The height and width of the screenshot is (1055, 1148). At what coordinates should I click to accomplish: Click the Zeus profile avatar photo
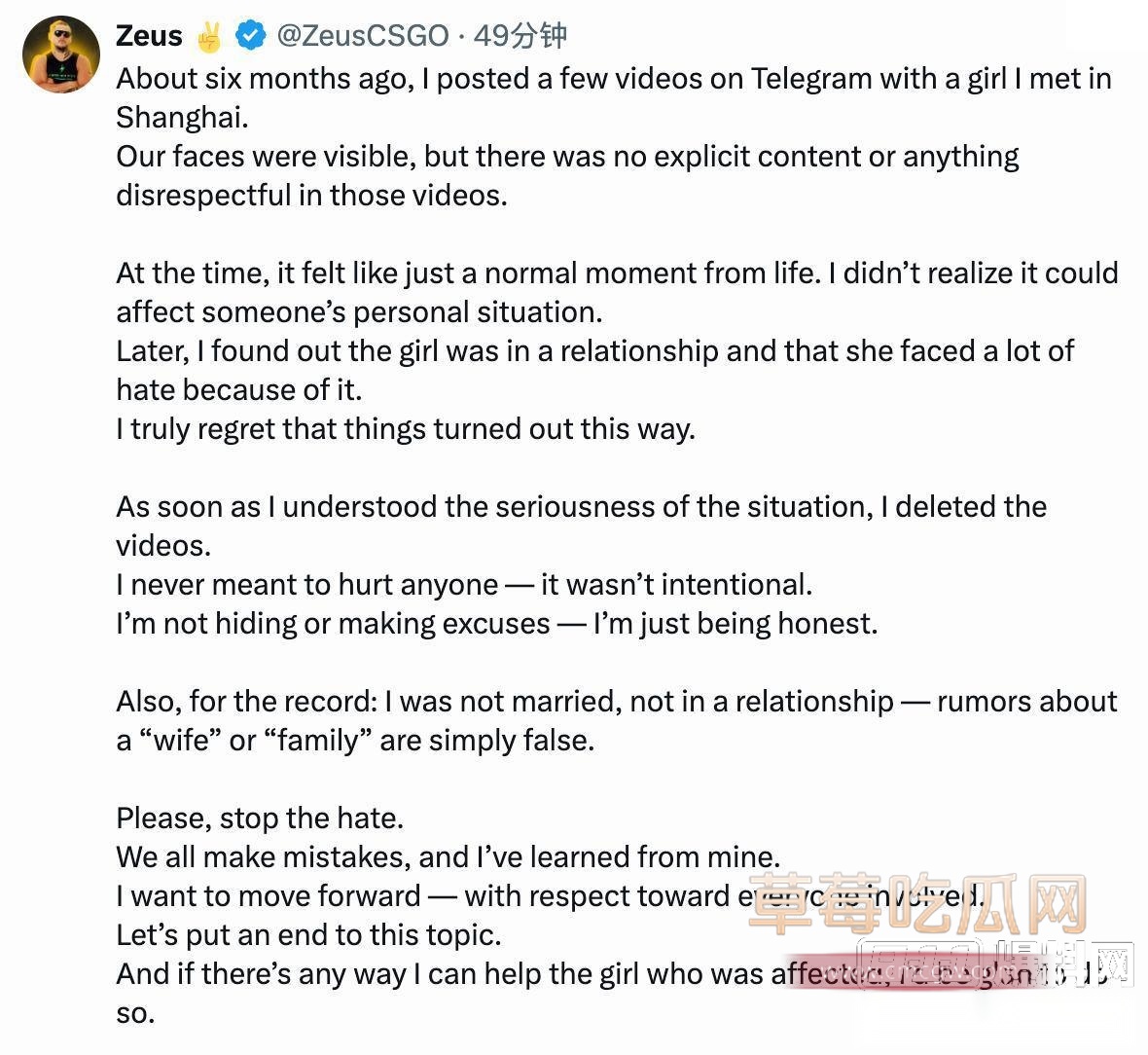coord(61,55)
